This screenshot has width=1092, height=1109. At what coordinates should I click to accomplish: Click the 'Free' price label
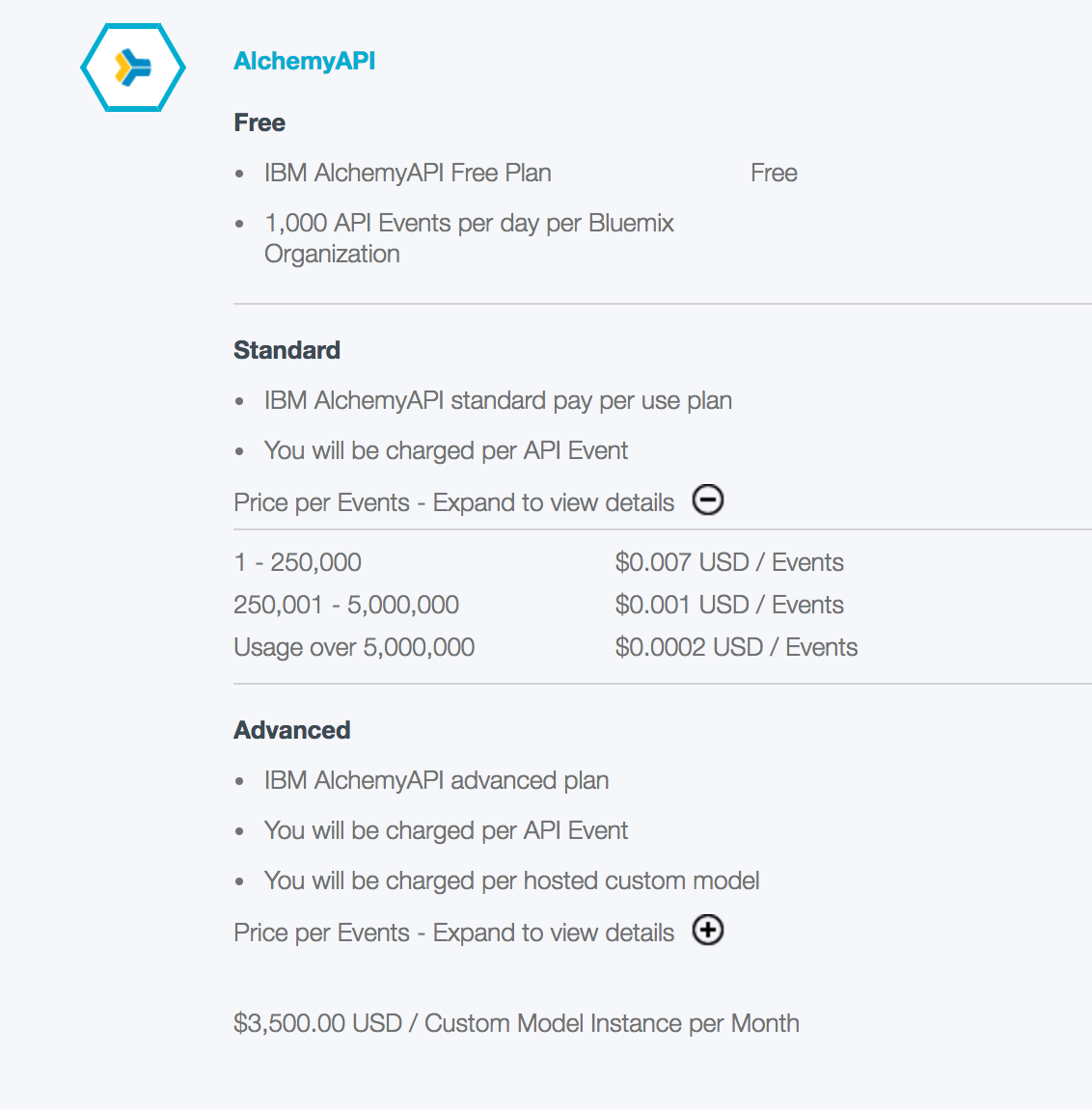coord(774,174)
